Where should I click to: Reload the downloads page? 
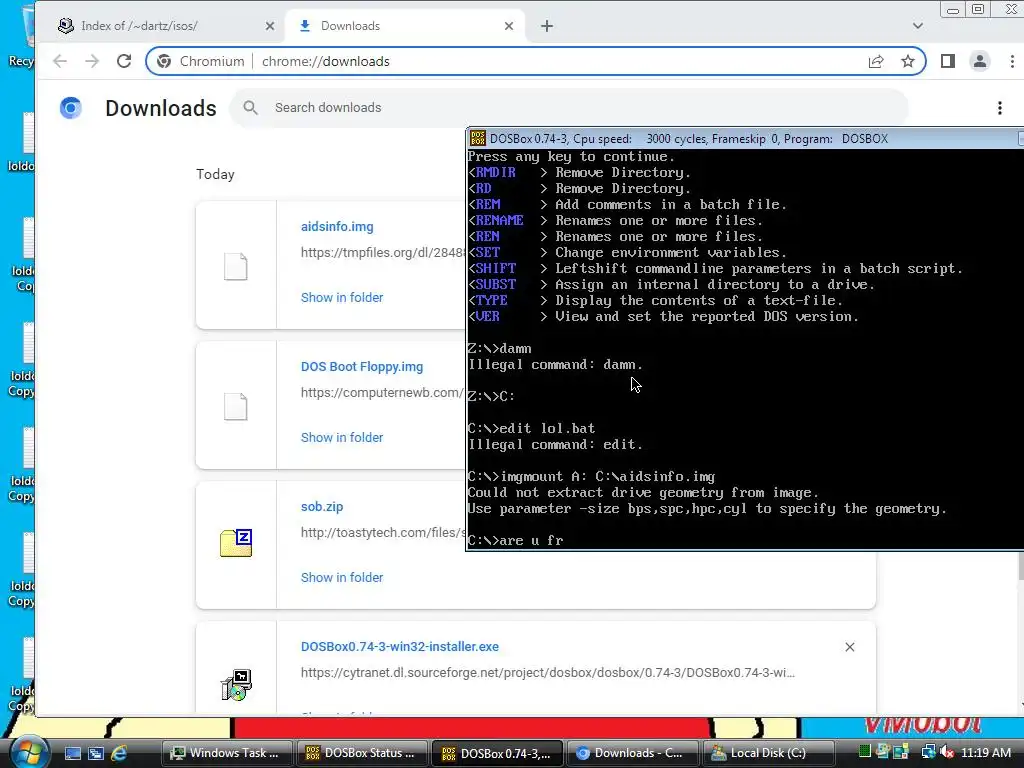(123, 61)
